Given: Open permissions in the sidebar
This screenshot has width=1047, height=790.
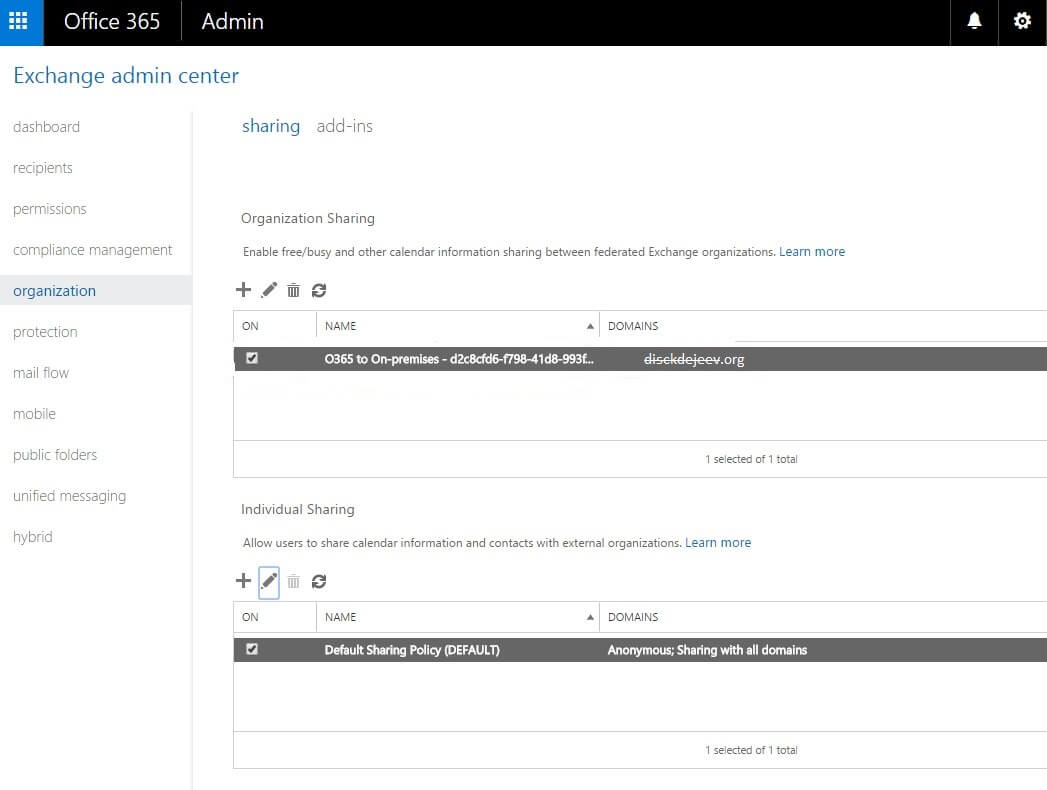Looking at the screenshot, I should [49, 209].
